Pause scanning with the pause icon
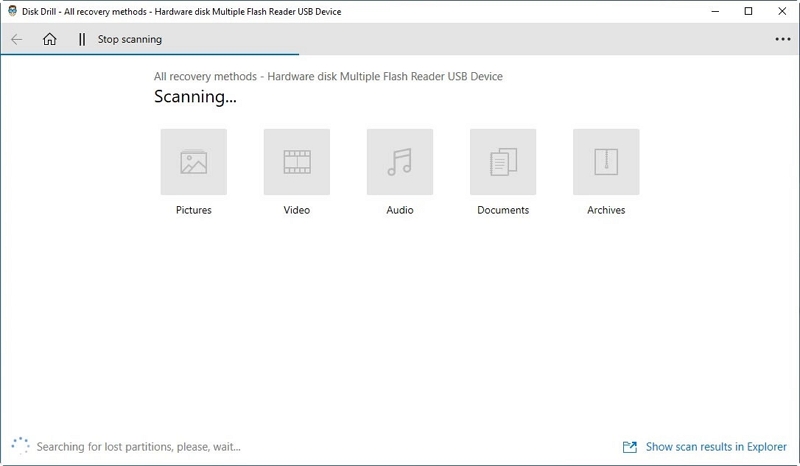The height and width of the screenshot is (466, 800). click(x=82, y=39)
